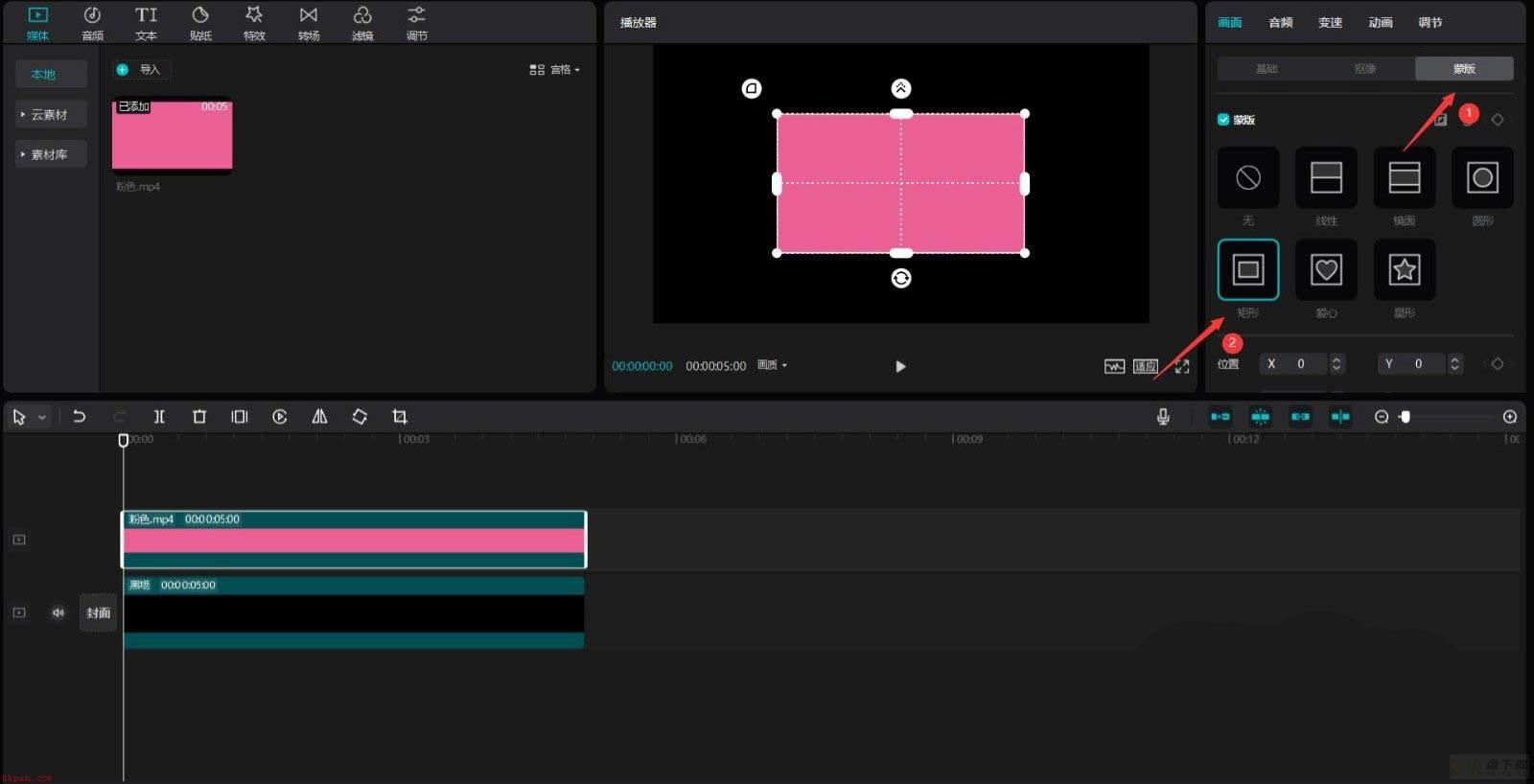
Task: Click the mask feather handle above pink rectangle
Action: point(901,88)
